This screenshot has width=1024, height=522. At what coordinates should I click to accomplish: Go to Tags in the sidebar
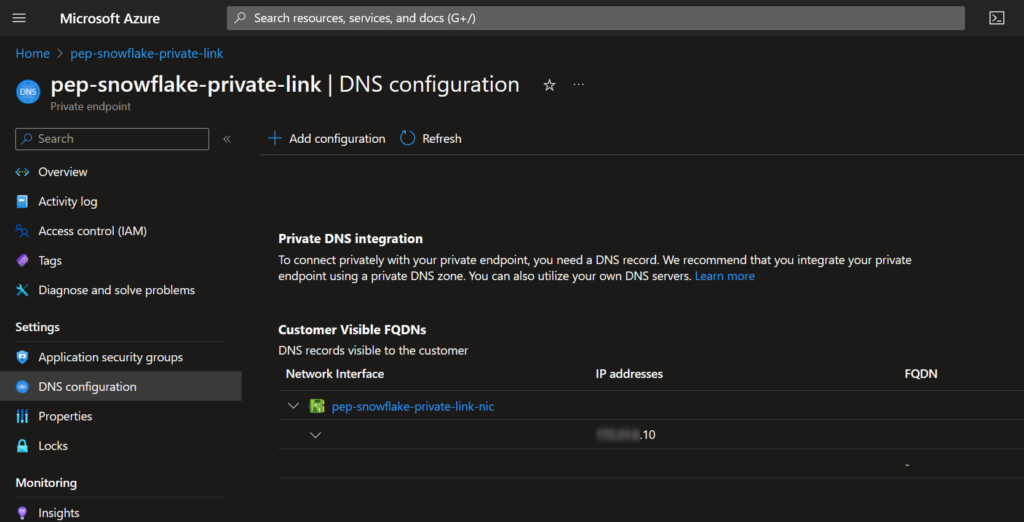[x=50, y=260]
